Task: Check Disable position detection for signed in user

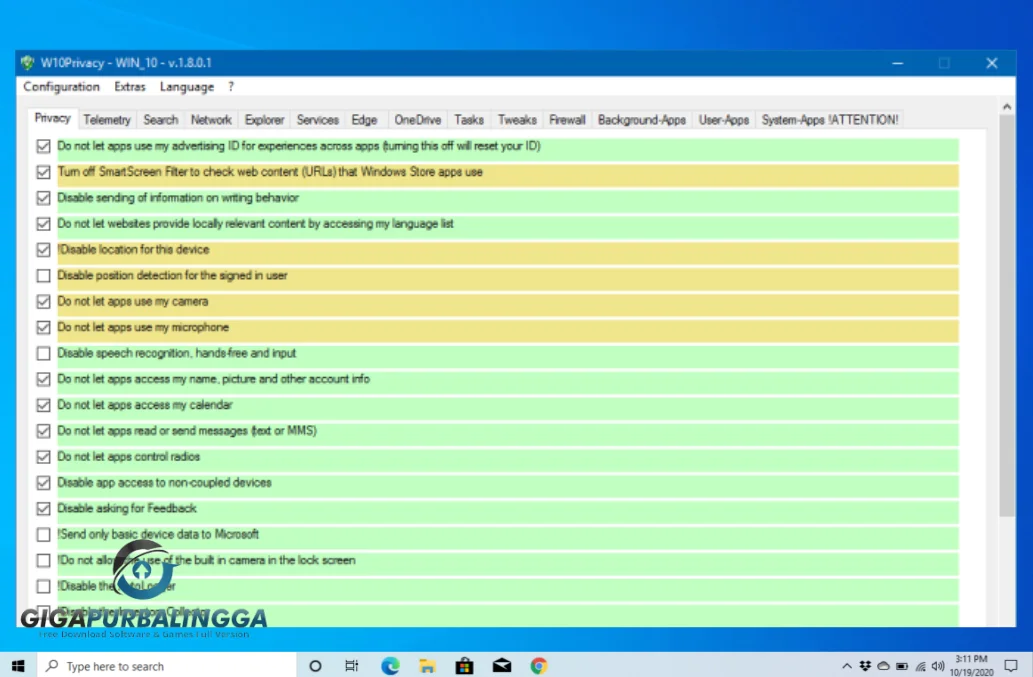Action: 43,275
